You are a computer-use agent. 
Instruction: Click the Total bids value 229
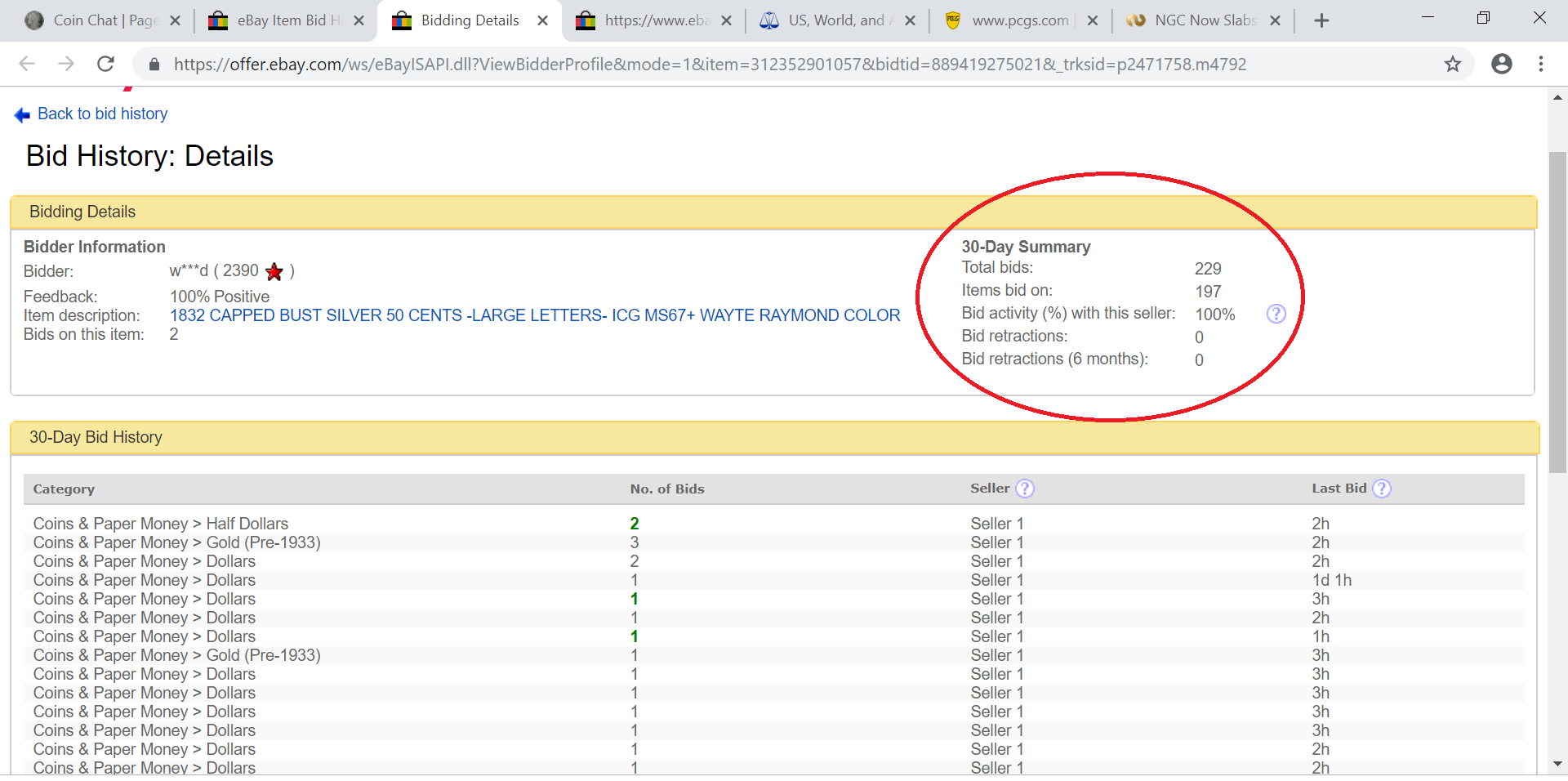point(1208,269)
